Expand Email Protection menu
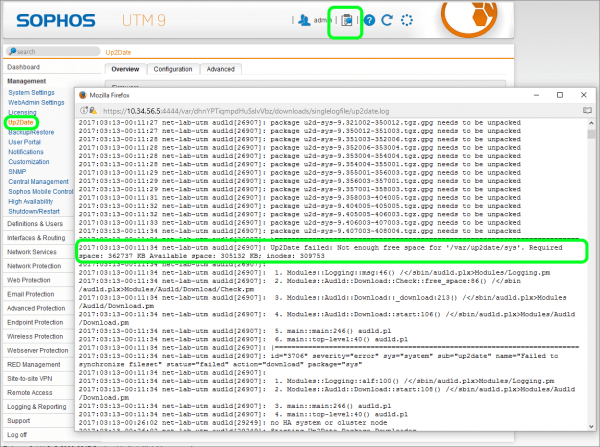 [31, 295]
